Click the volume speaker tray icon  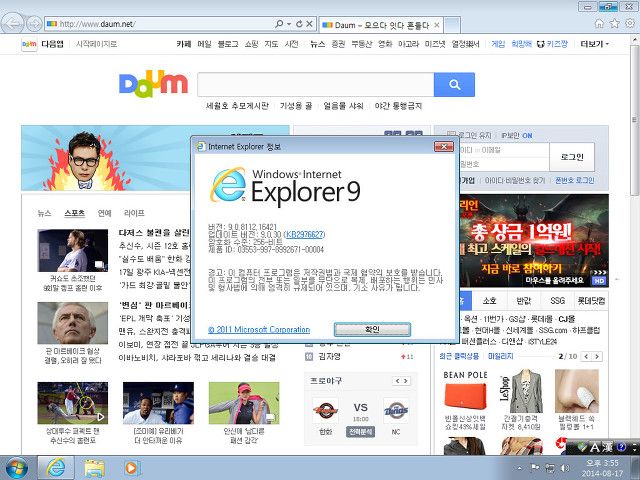[565, 468]
